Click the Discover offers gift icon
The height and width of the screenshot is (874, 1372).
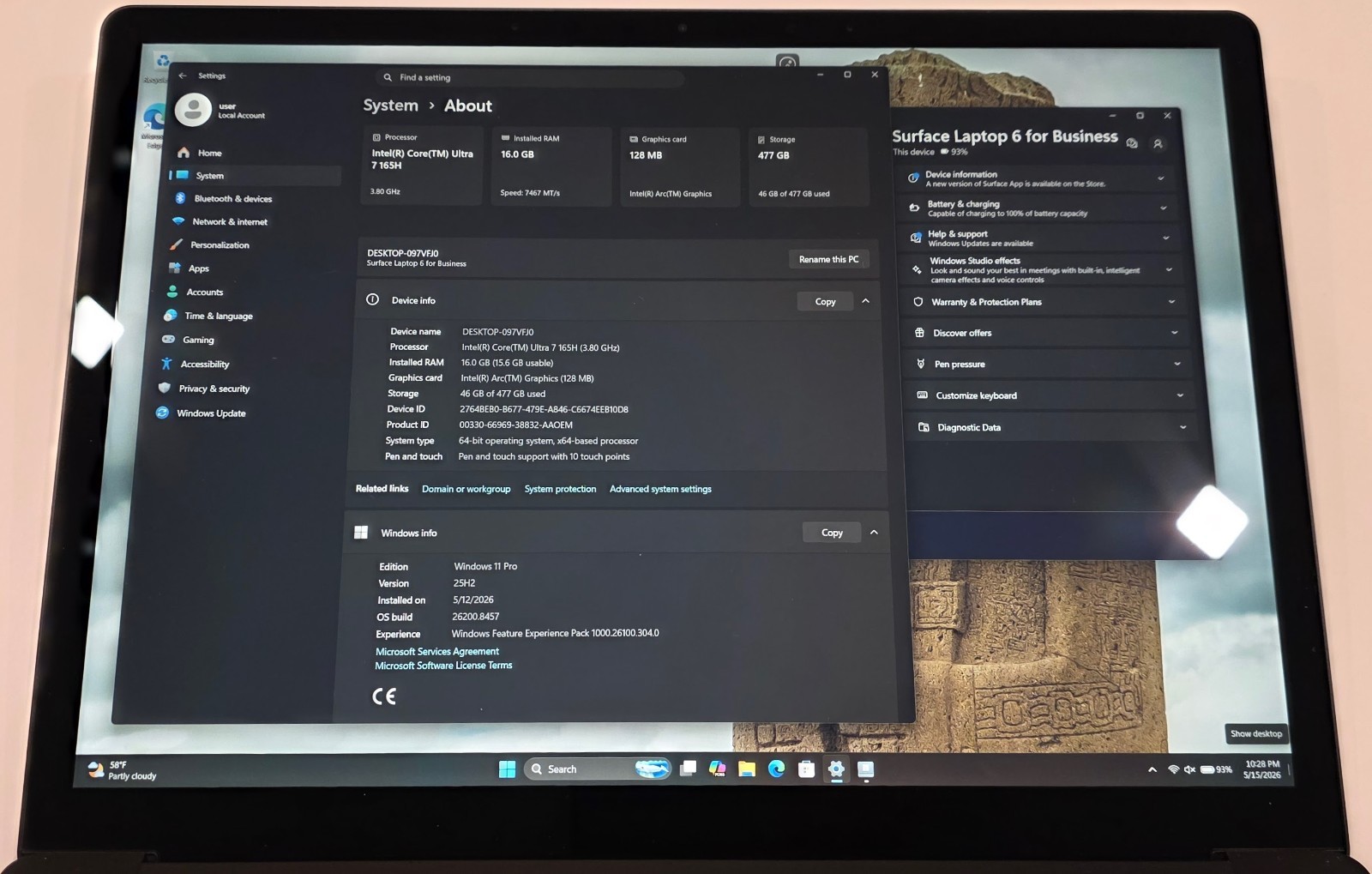(x=919, y=333)
